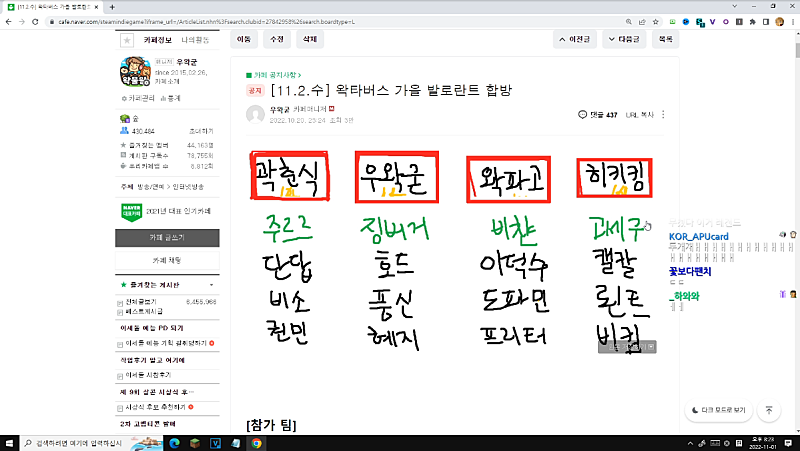Reload the page with the refresh icon

pos(35,22)
